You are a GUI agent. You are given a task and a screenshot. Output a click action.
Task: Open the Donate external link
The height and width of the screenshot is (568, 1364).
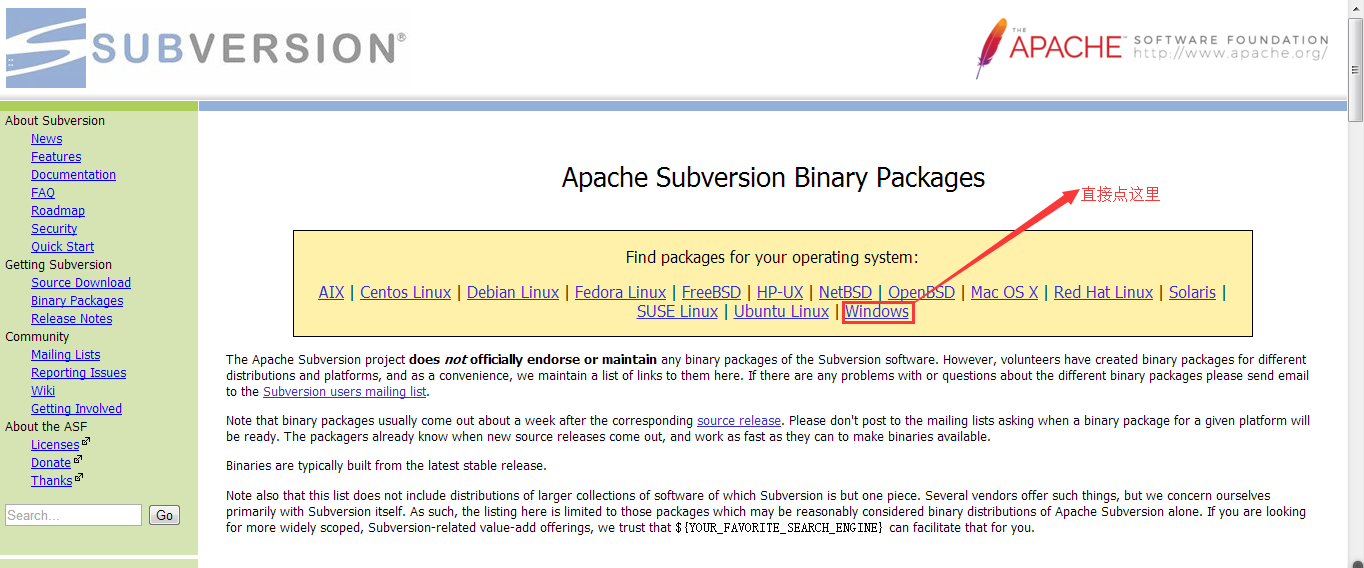point(51,463)
